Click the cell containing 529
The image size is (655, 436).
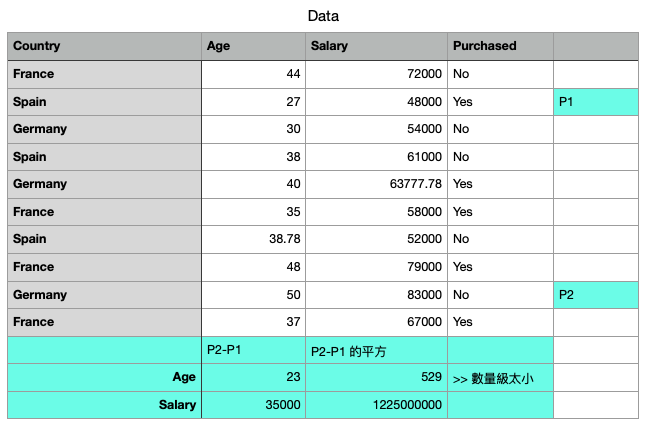(x=376, y=378)
